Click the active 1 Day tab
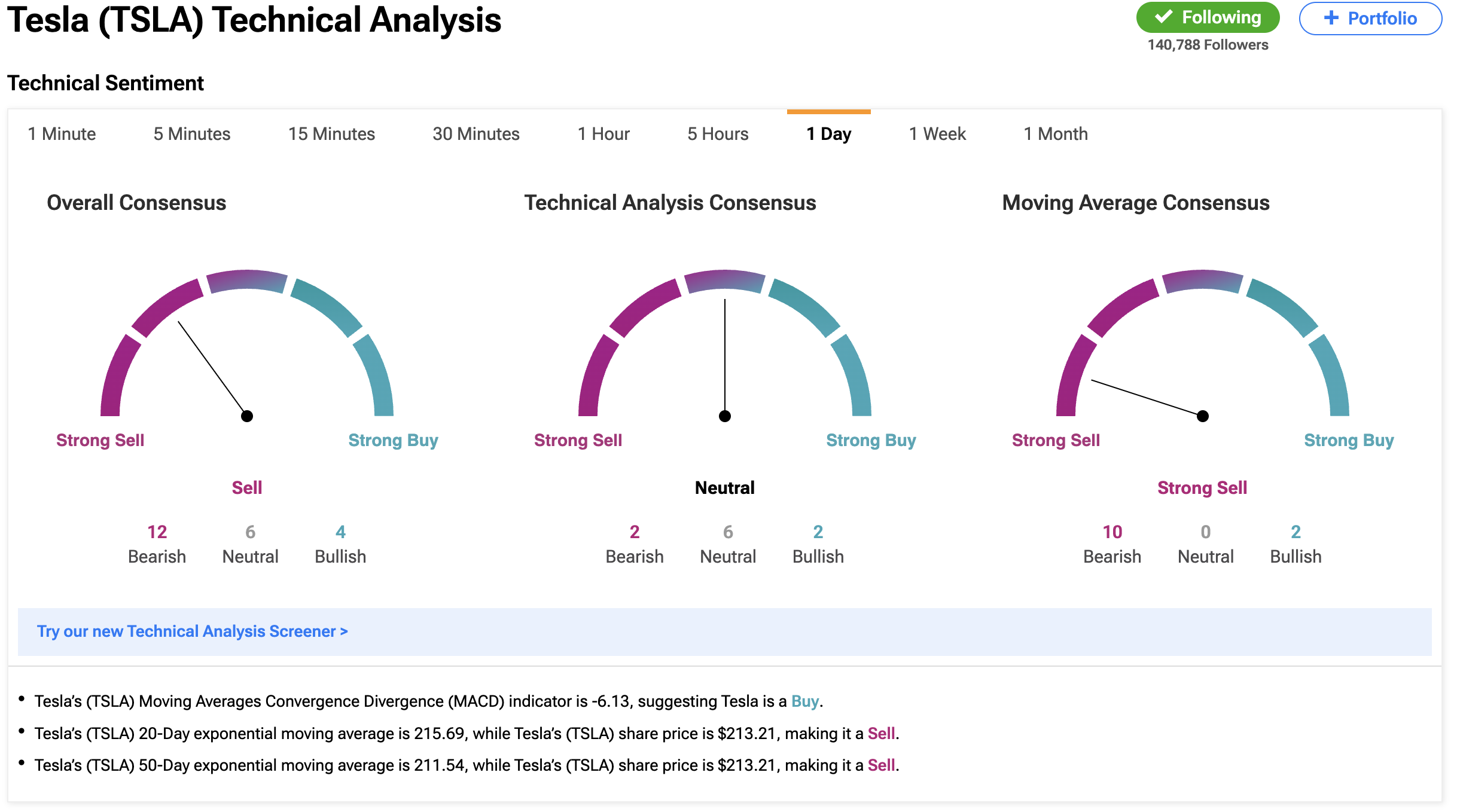The width and height of the screenshot is (1457, 812). point(828,134)
